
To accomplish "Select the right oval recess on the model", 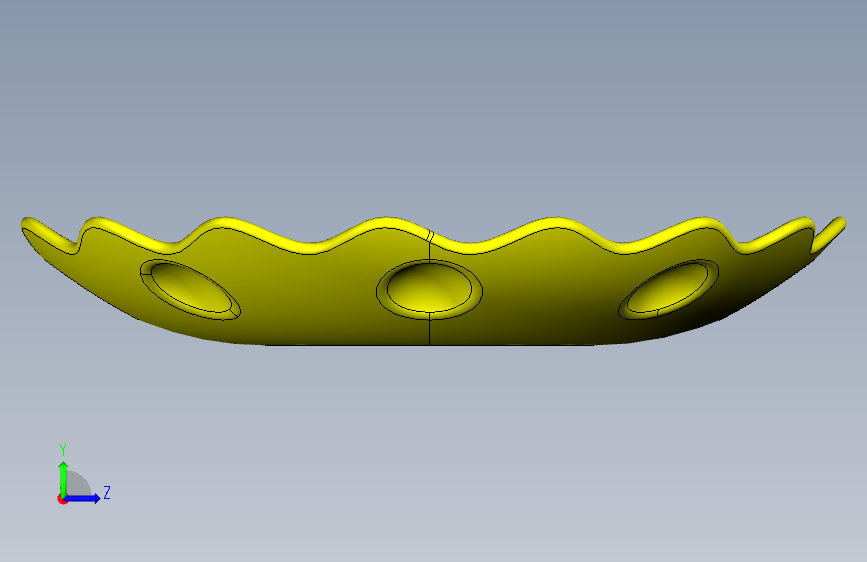I will (668, 289).
